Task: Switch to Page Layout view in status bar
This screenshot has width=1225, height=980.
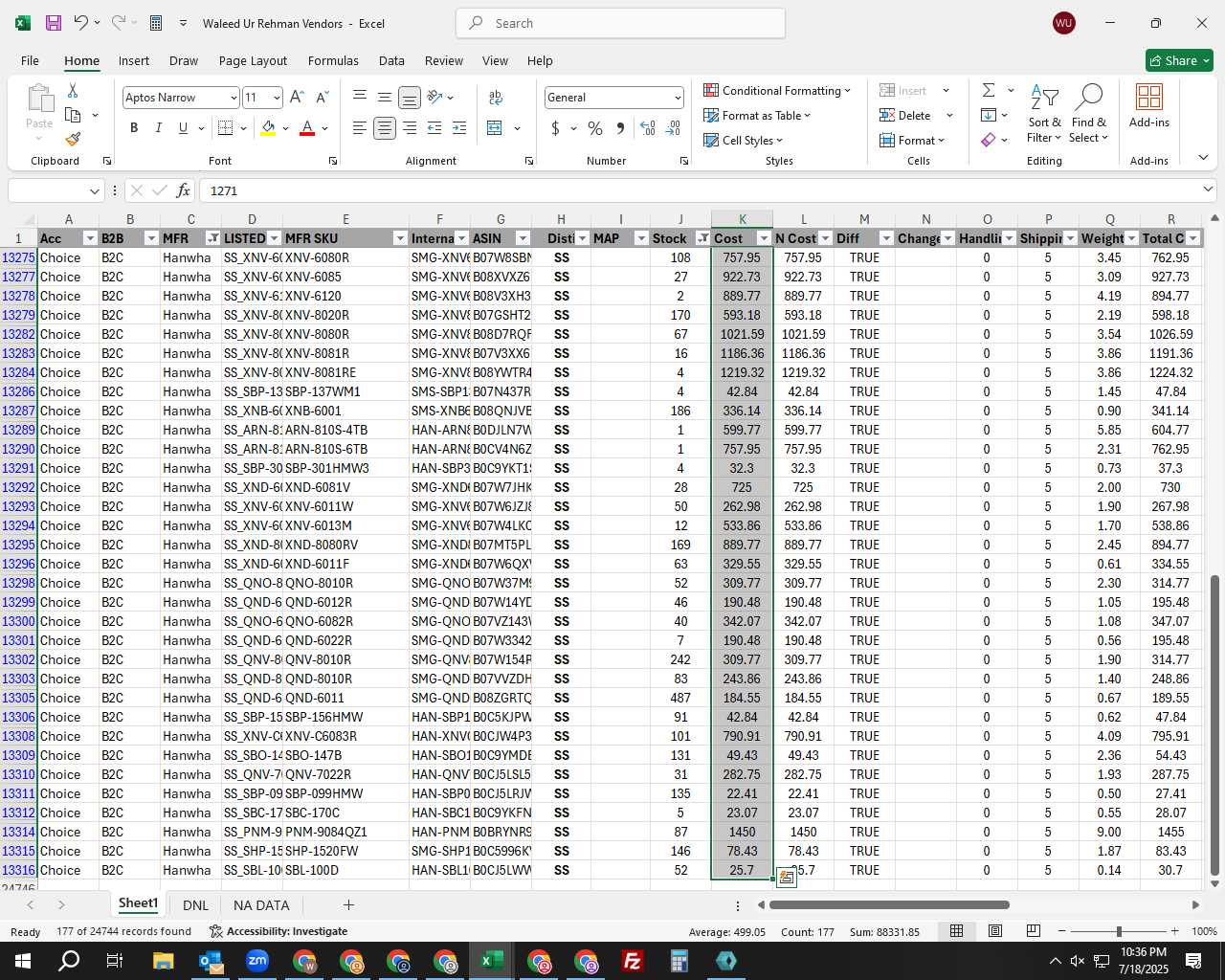Action: tap(995, 931)
